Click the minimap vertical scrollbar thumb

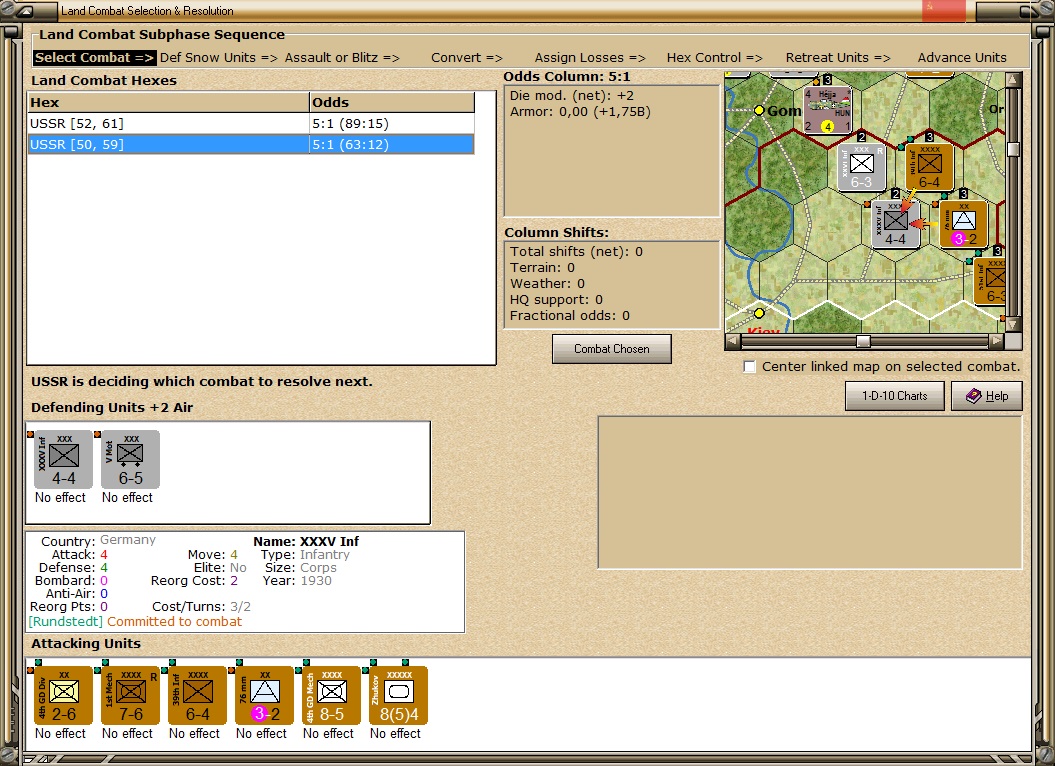tap(1013, 149)
